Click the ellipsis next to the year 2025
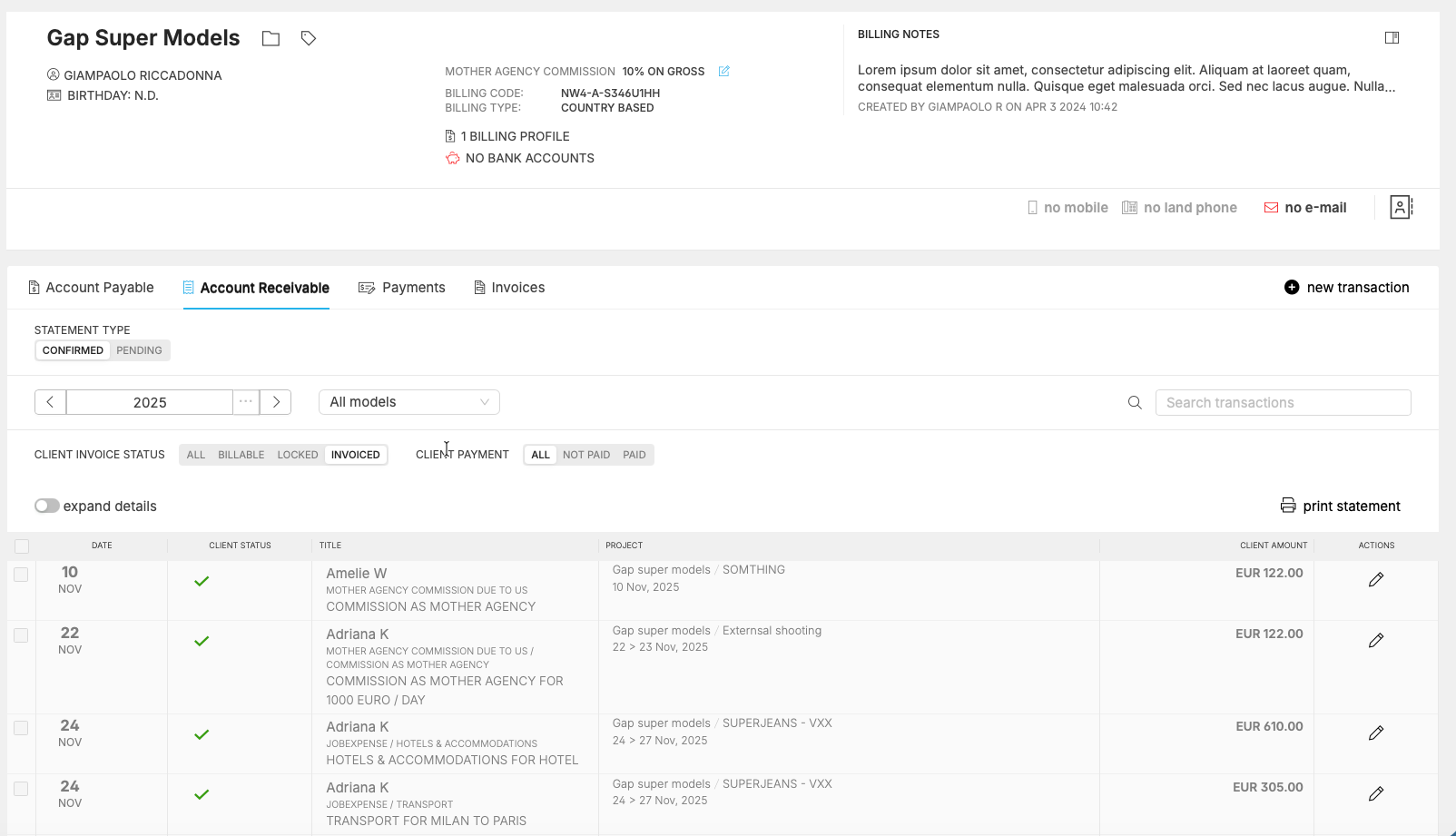The image size is (1456, 836). (245, 401)
